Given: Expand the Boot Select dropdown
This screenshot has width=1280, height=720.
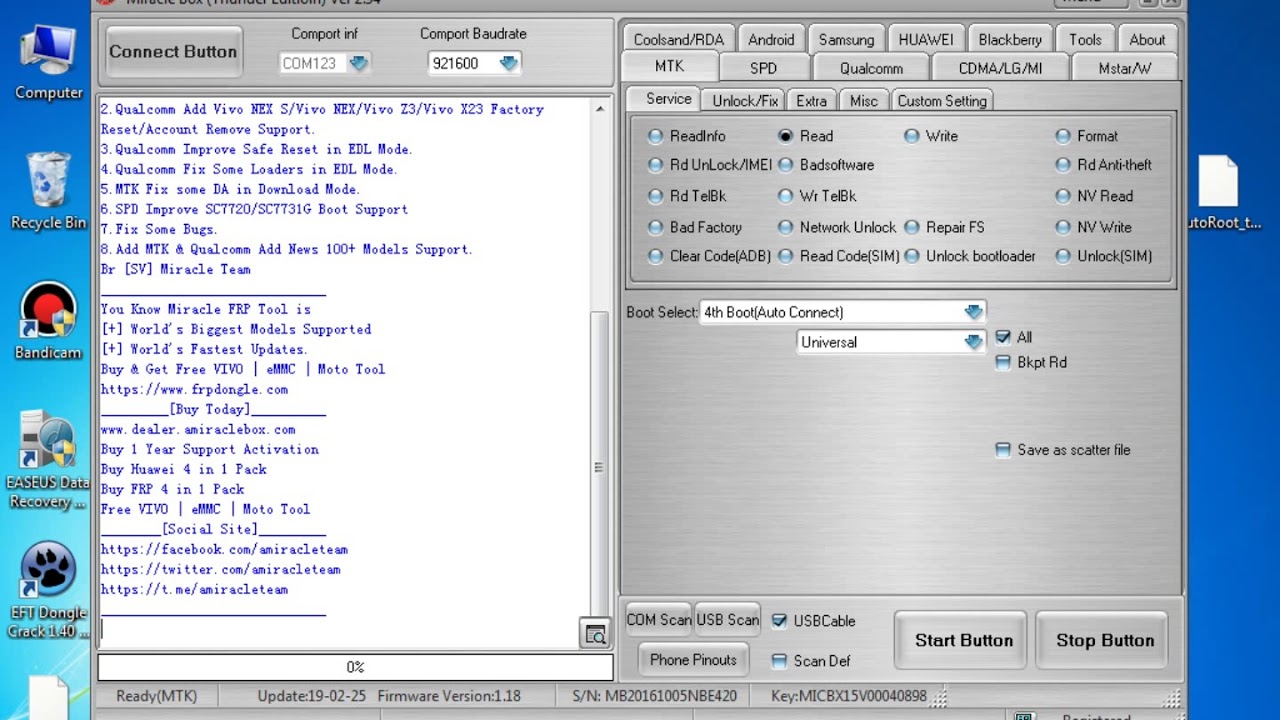Looking at the screenshot, I should [973, 312].
